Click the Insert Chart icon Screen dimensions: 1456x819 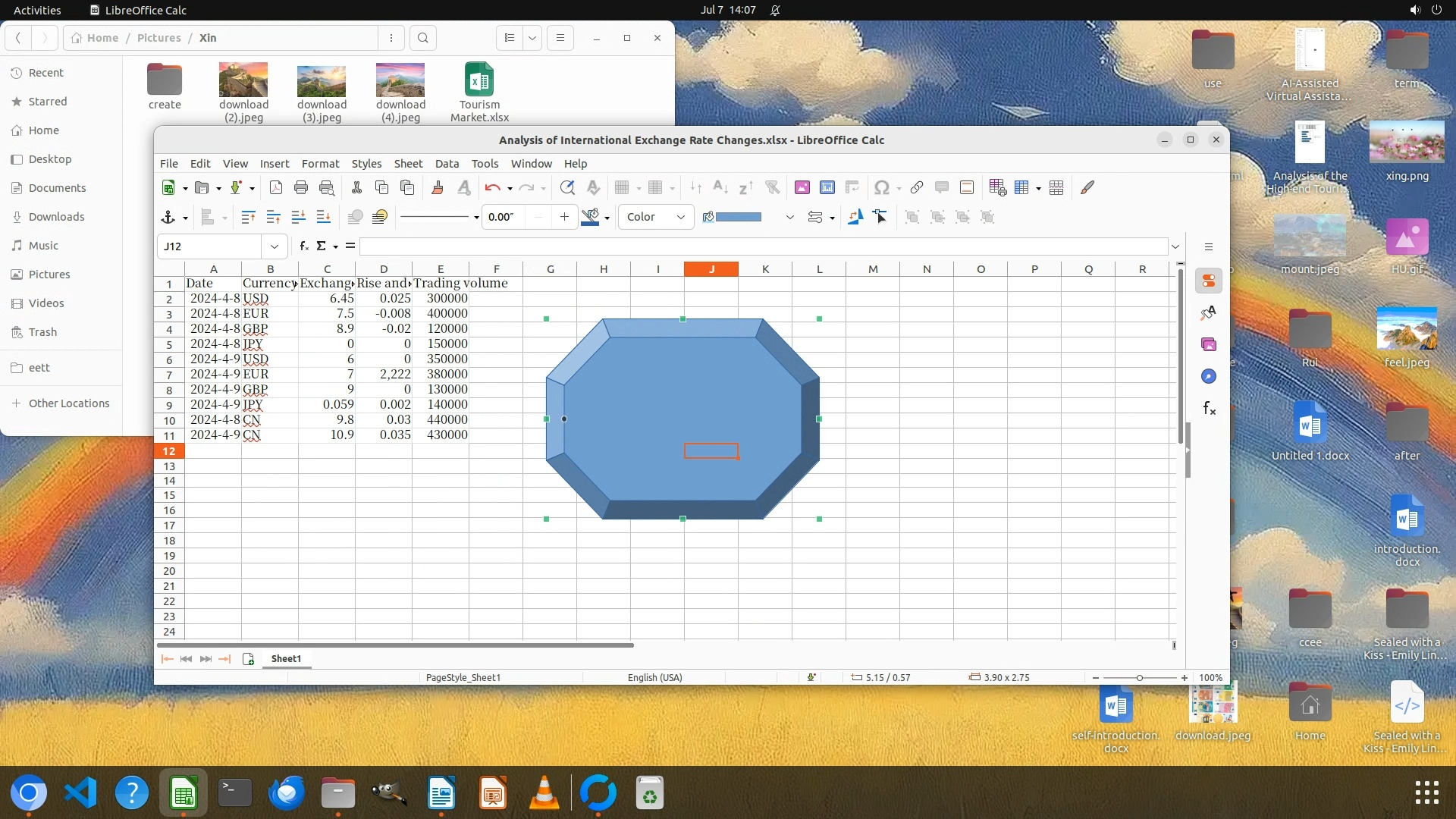pos(827,187)
